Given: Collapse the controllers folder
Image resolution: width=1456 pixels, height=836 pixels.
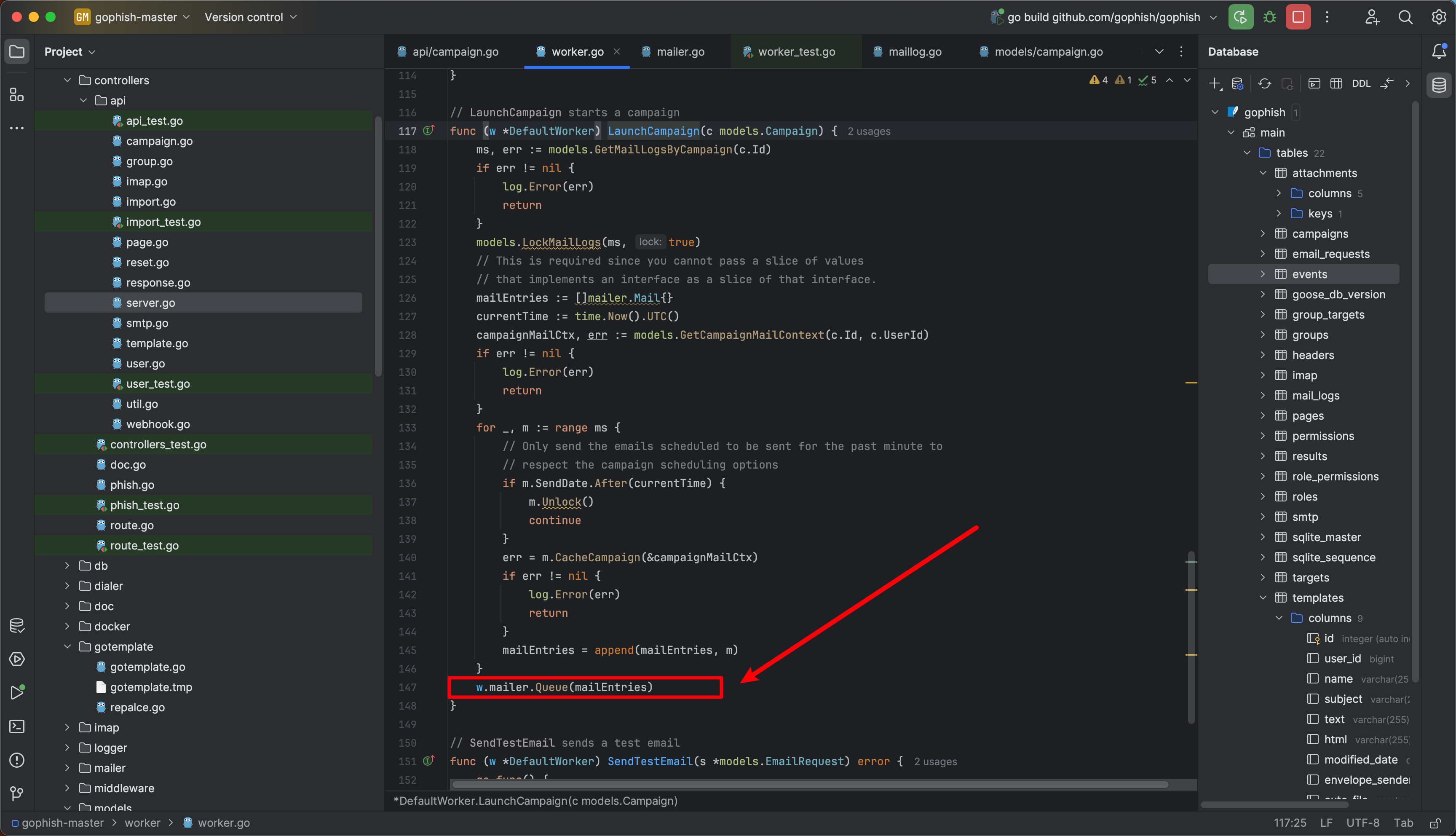Looking at the screenshot, I should pos(67,80).
